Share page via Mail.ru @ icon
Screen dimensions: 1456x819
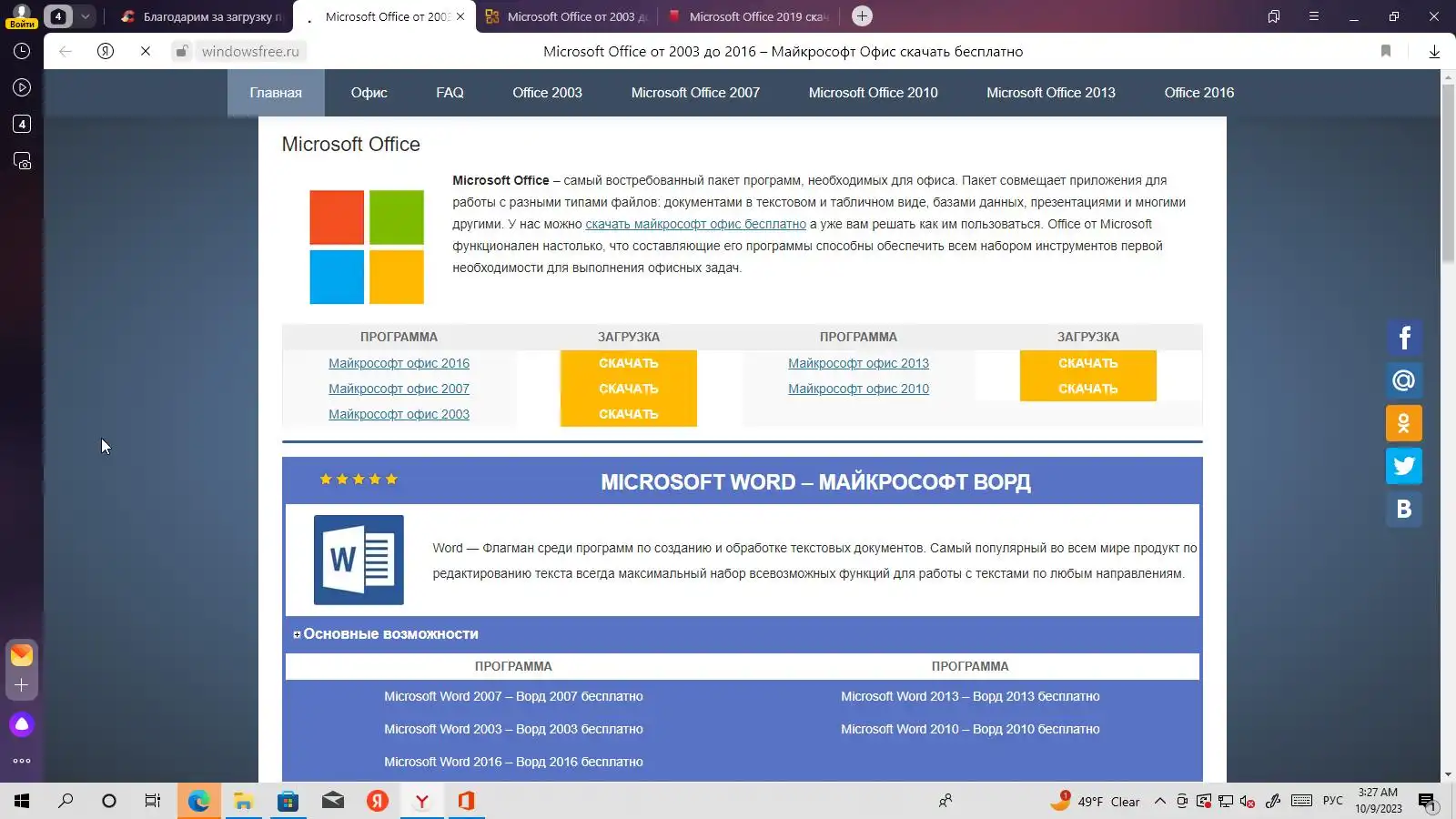[1404, 380]
